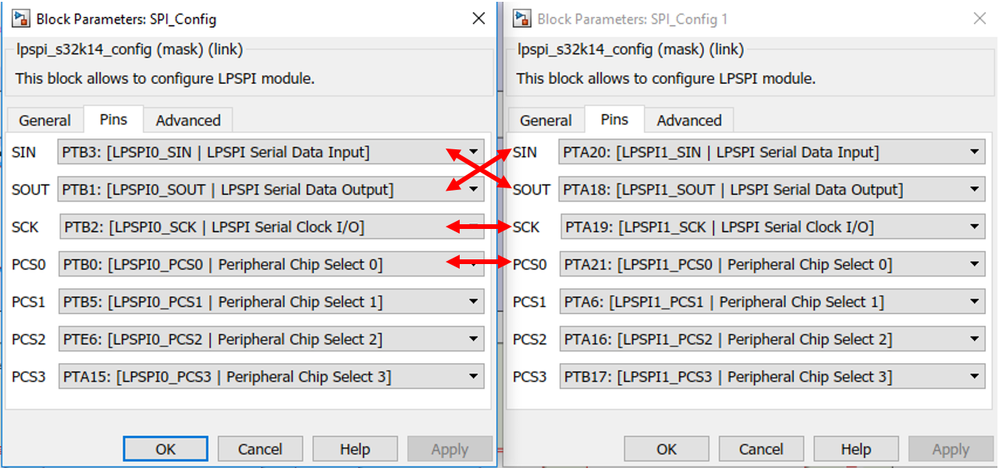The image size is (999, 468).
Task: Open Advanced tab in SPI_Config 1
Action: [x=689, y=120]
